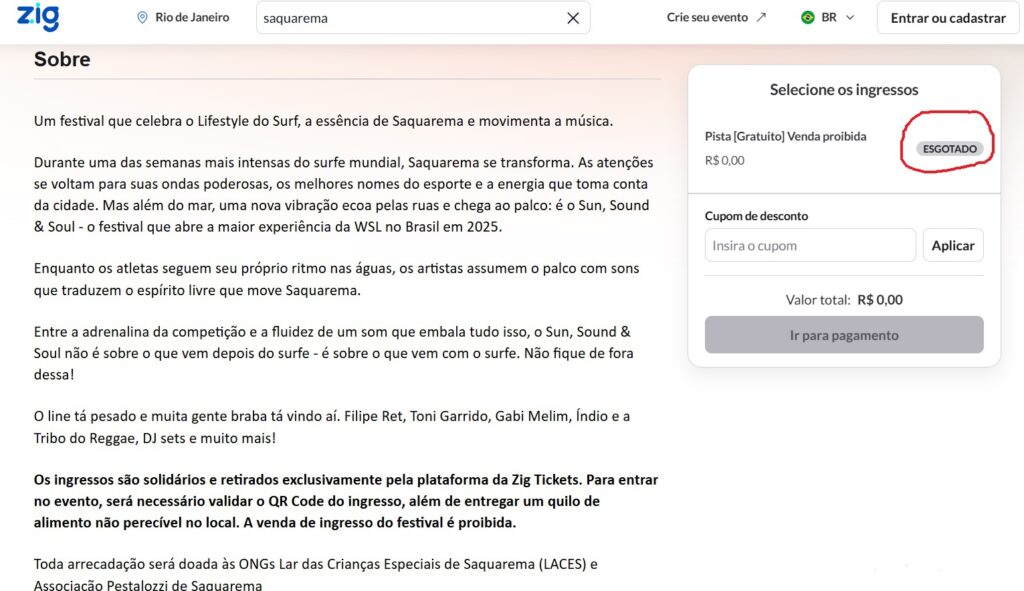
Task: Click the Valor total amount
Action: click(880, 300)
